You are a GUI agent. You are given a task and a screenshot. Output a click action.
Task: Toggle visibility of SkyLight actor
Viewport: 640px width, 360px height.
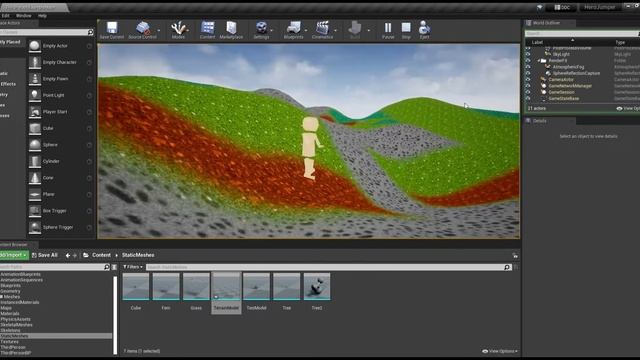[x=528, y=54]
